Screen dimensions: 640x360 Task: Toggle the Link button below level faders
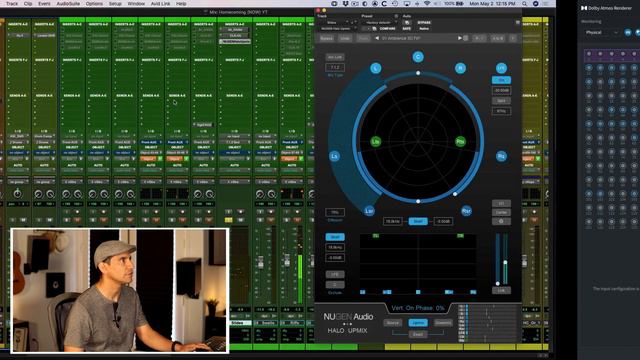[x=501, y=290]
